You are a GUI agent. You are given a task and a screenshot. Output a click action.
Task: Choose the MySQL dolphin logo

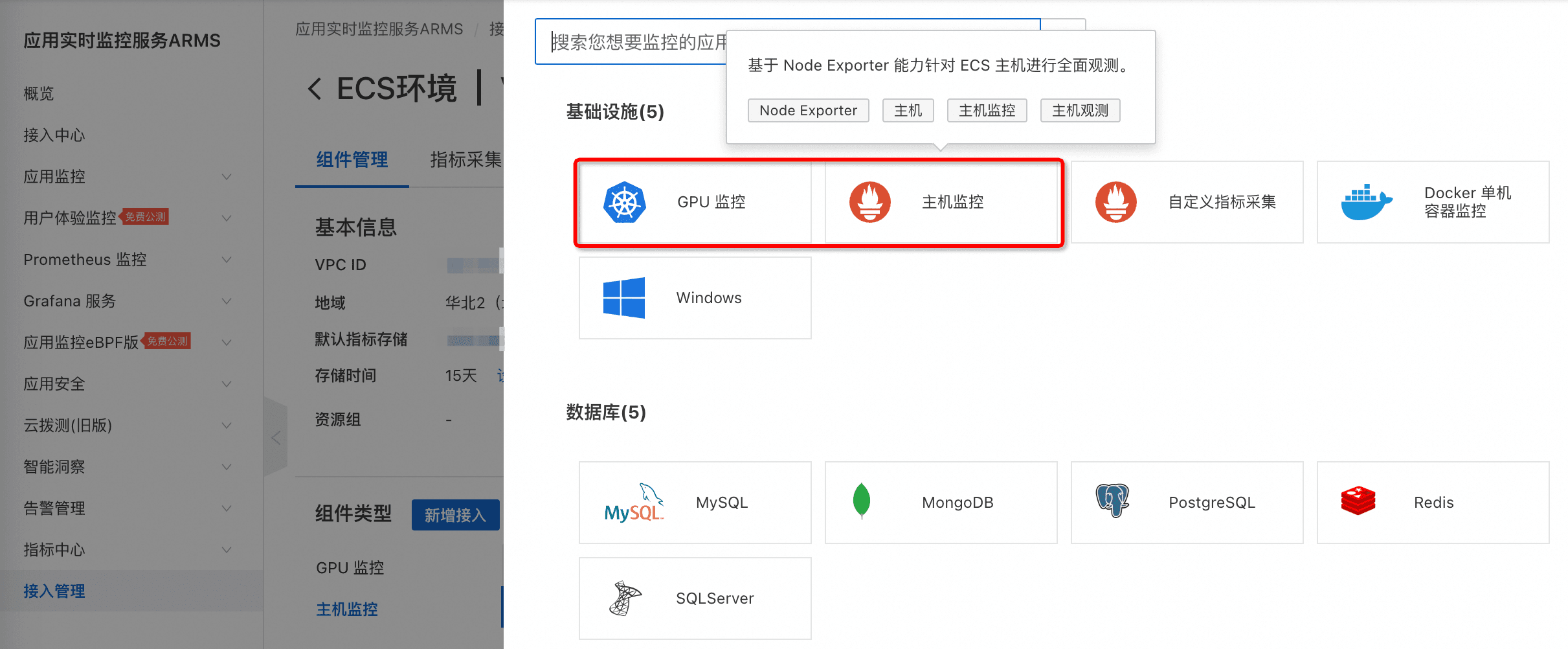634,503
